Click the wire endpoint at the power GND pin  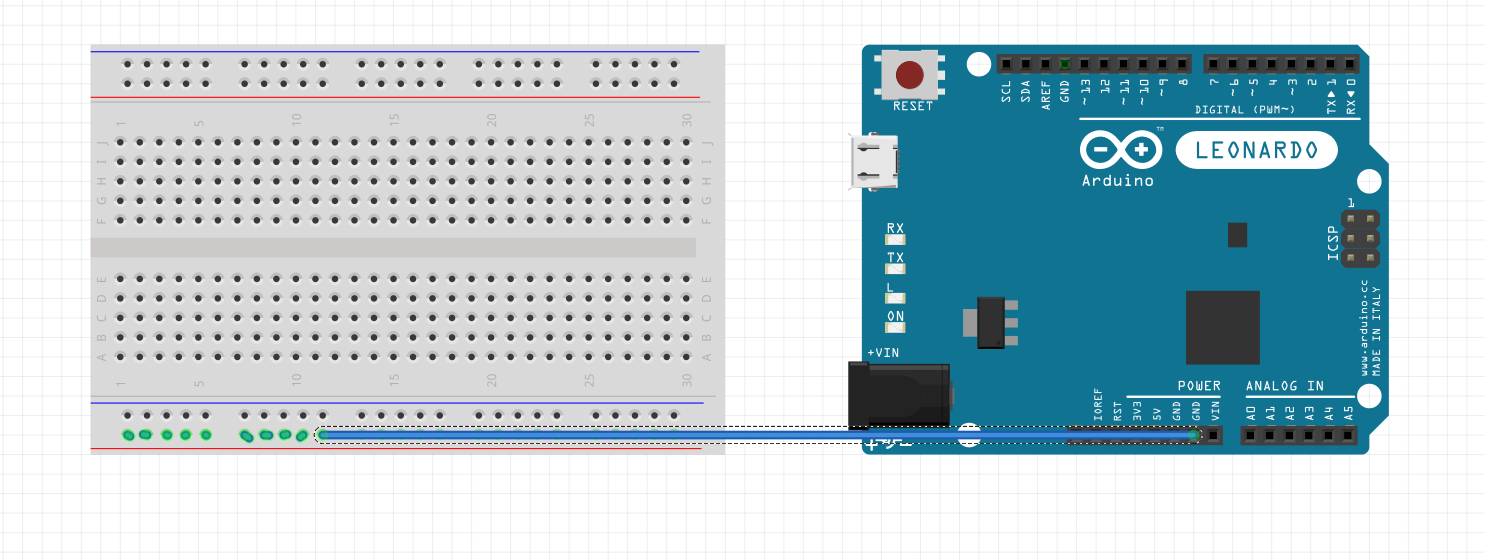click(x=1194, y=435)
